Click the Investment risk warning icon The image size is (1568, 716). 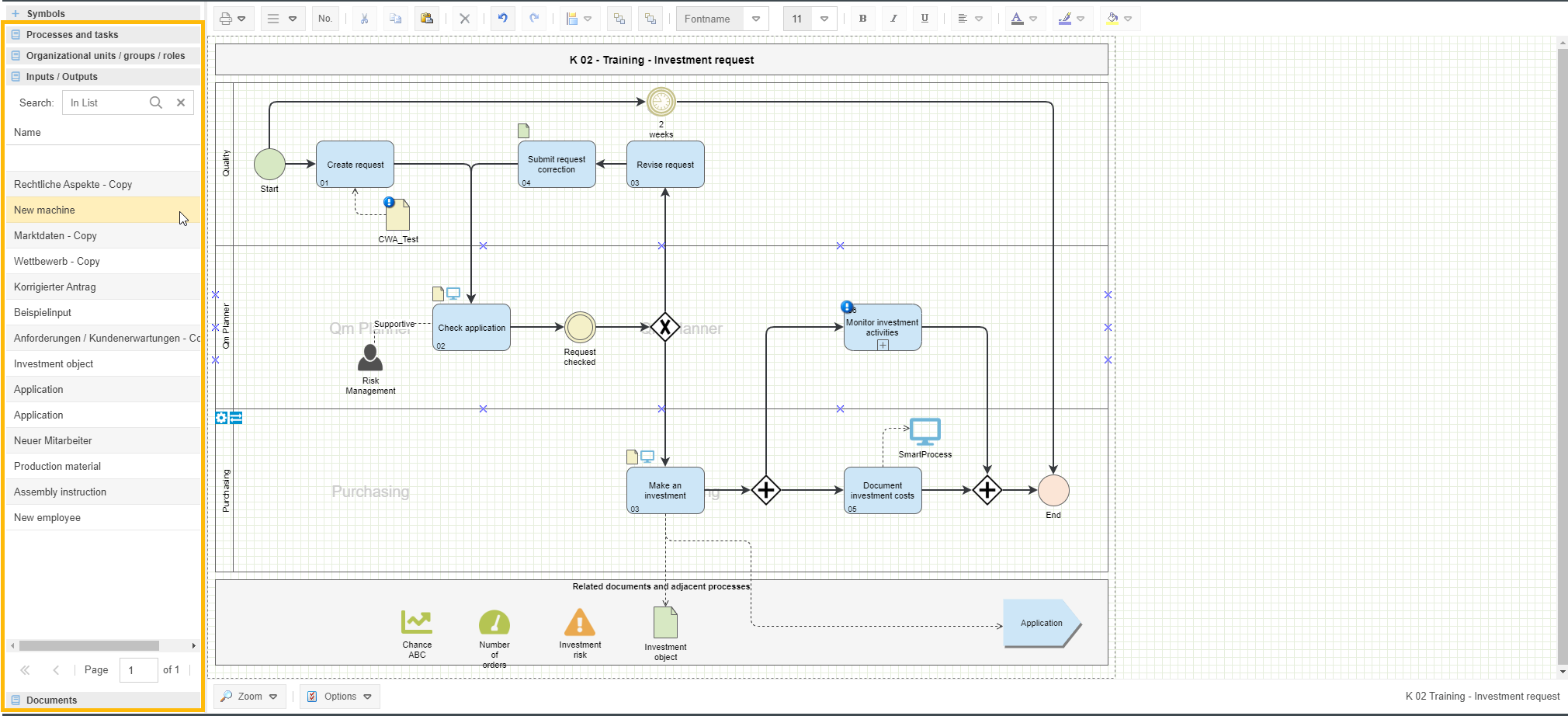tap(580, 623)
